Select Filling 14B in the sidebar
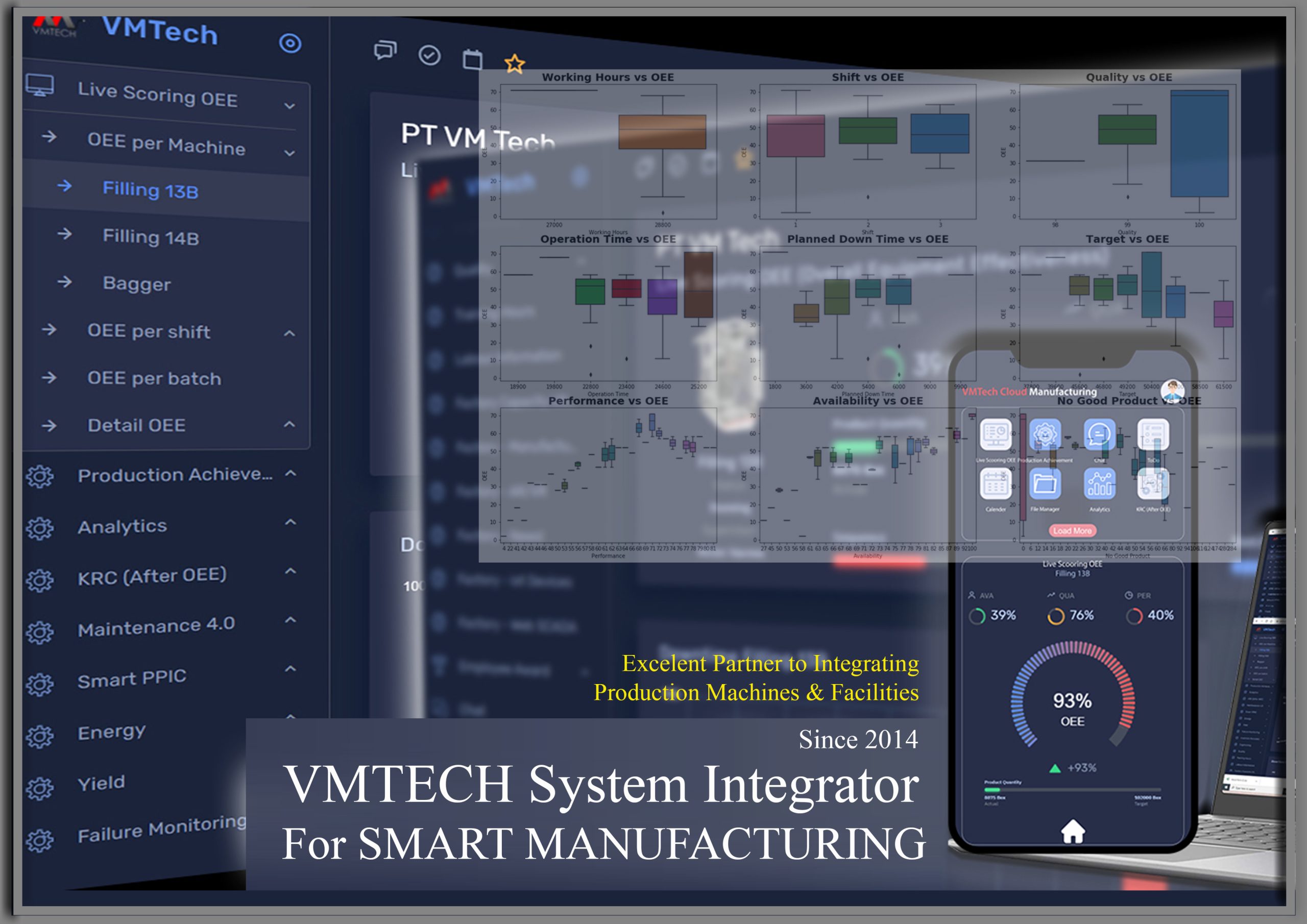Viewport: 1307px width, 924px height. [x=151, y=237]
